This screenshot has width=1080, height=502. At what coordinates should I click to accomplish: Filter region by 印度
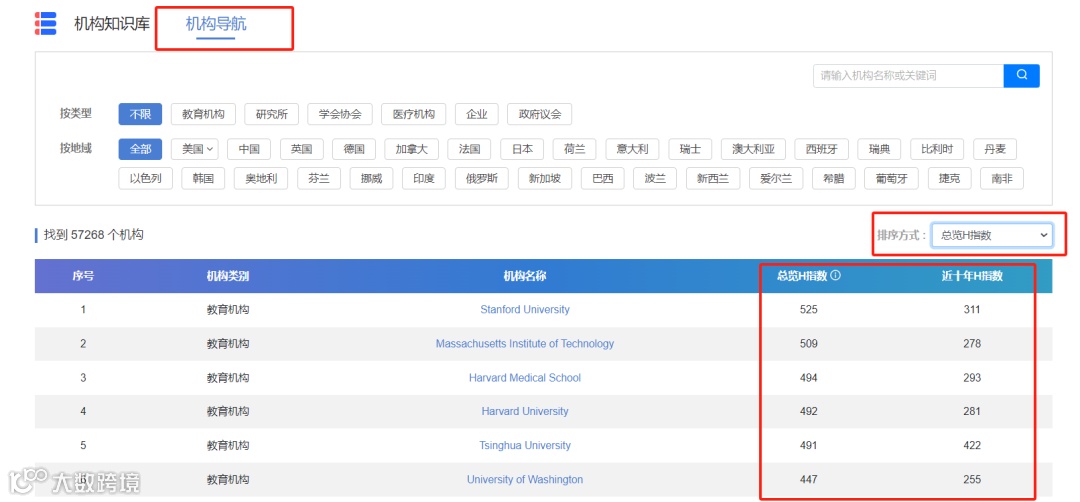pyautogui.click(x=424, y=178)
